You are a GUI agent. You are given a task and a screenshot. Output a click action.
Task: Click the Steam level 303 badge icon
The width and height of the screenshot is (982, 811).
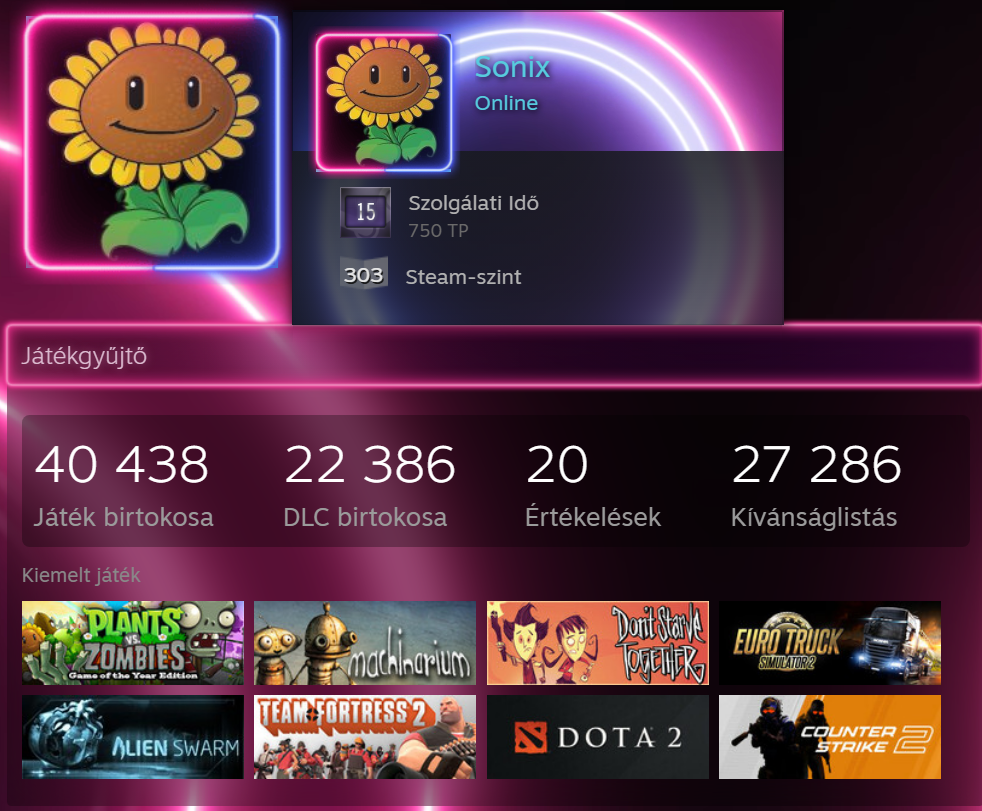(x=364, y=274)
